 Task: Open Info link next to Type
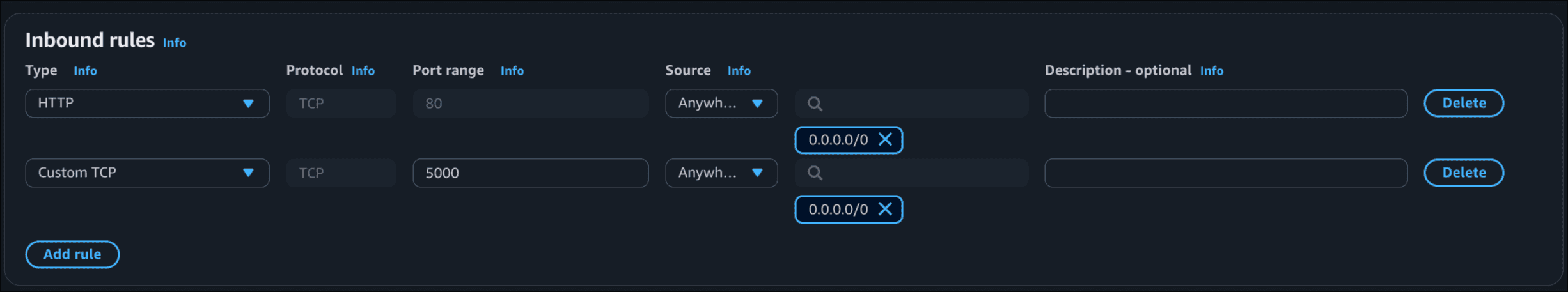85,71
